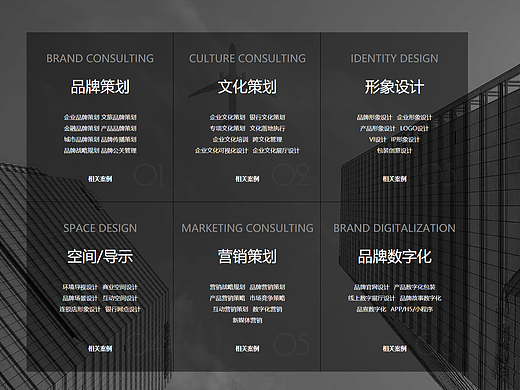The height and width of the screenshot is (390, 520).
Task: Click the 品牌策划 heading
Action: [100, 87]
